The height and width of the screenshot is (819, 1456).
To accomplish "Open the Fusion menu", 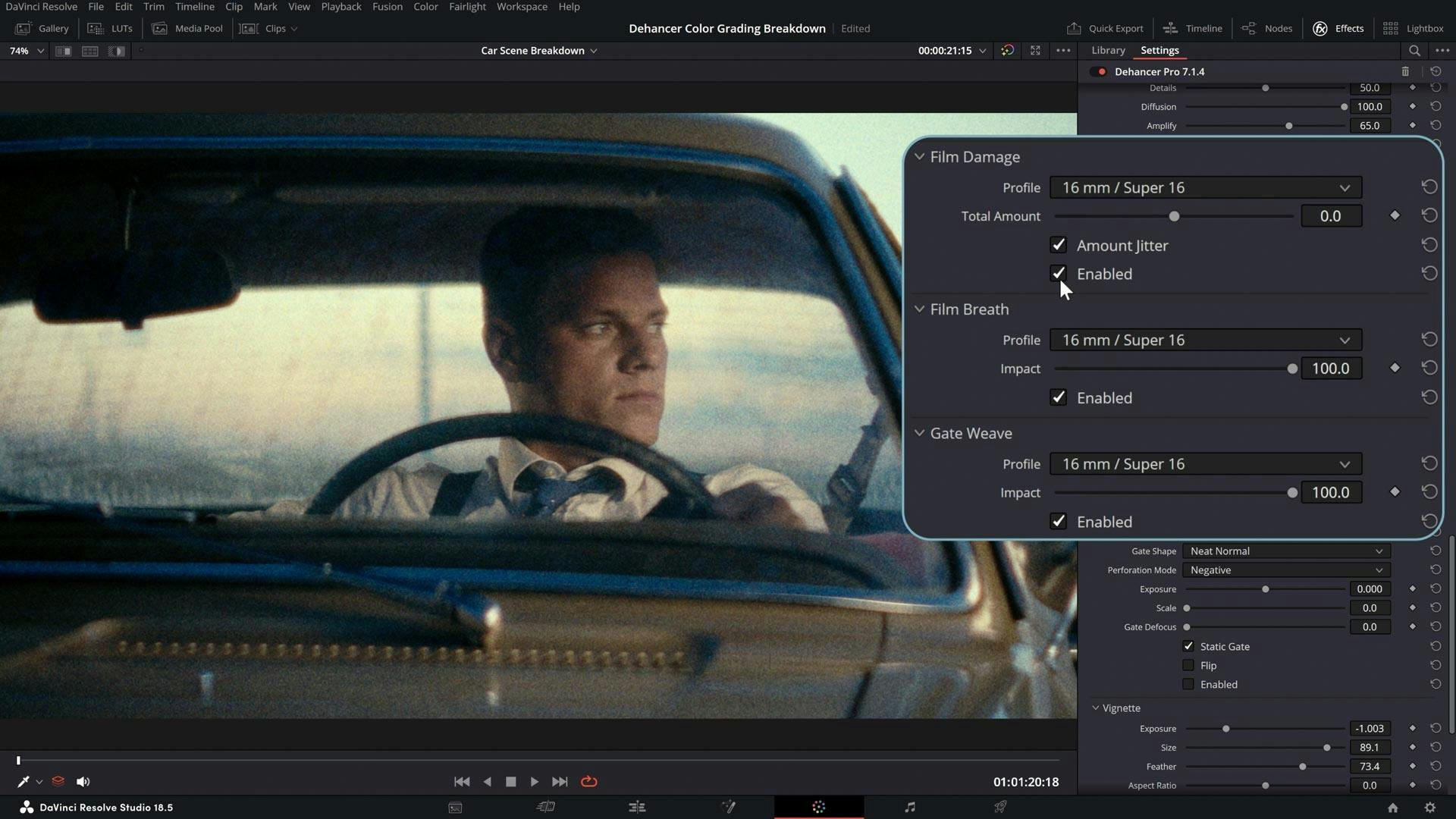I will [x=387, y=7].
